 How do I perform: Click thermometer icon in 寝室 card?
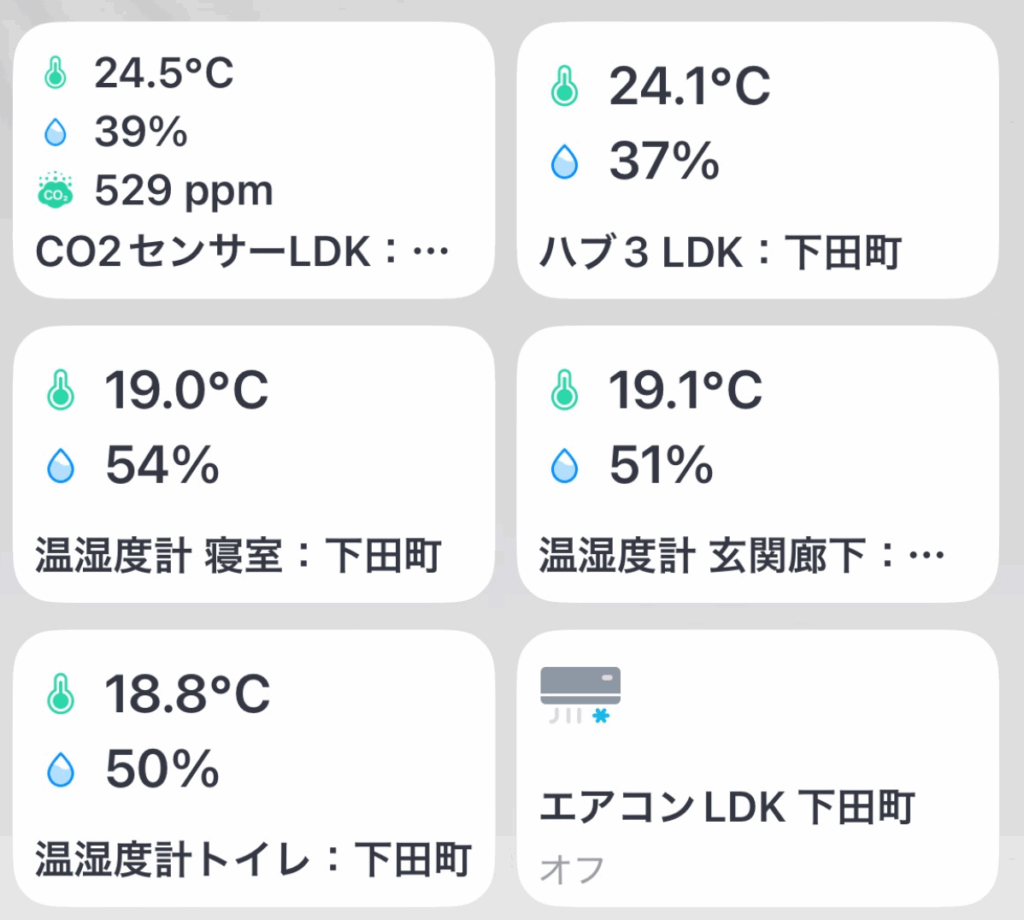click(61, 390)
